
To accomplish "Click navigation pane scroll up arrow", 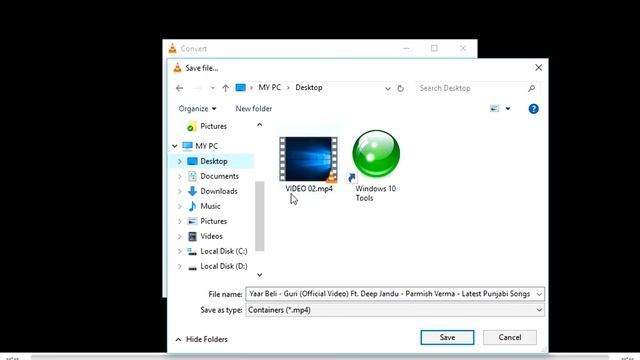I will pos(260,125).
